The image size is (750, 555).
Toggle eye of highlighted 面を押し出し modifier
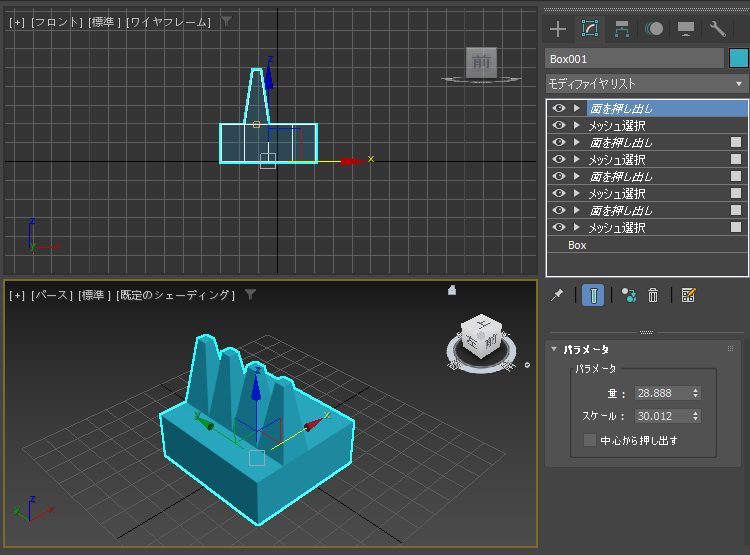coord(559,108)
